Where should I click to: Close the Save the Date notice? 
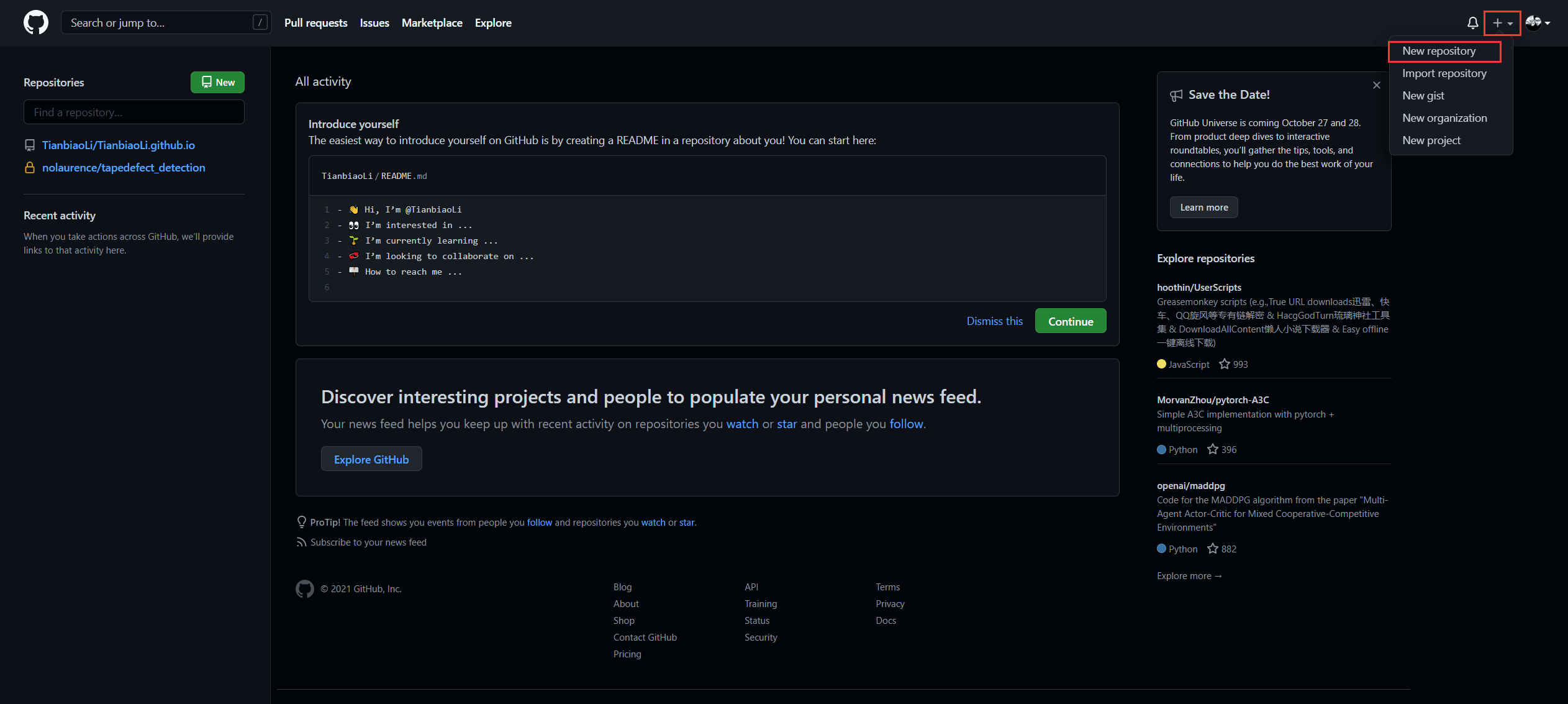click(1376, 85)
